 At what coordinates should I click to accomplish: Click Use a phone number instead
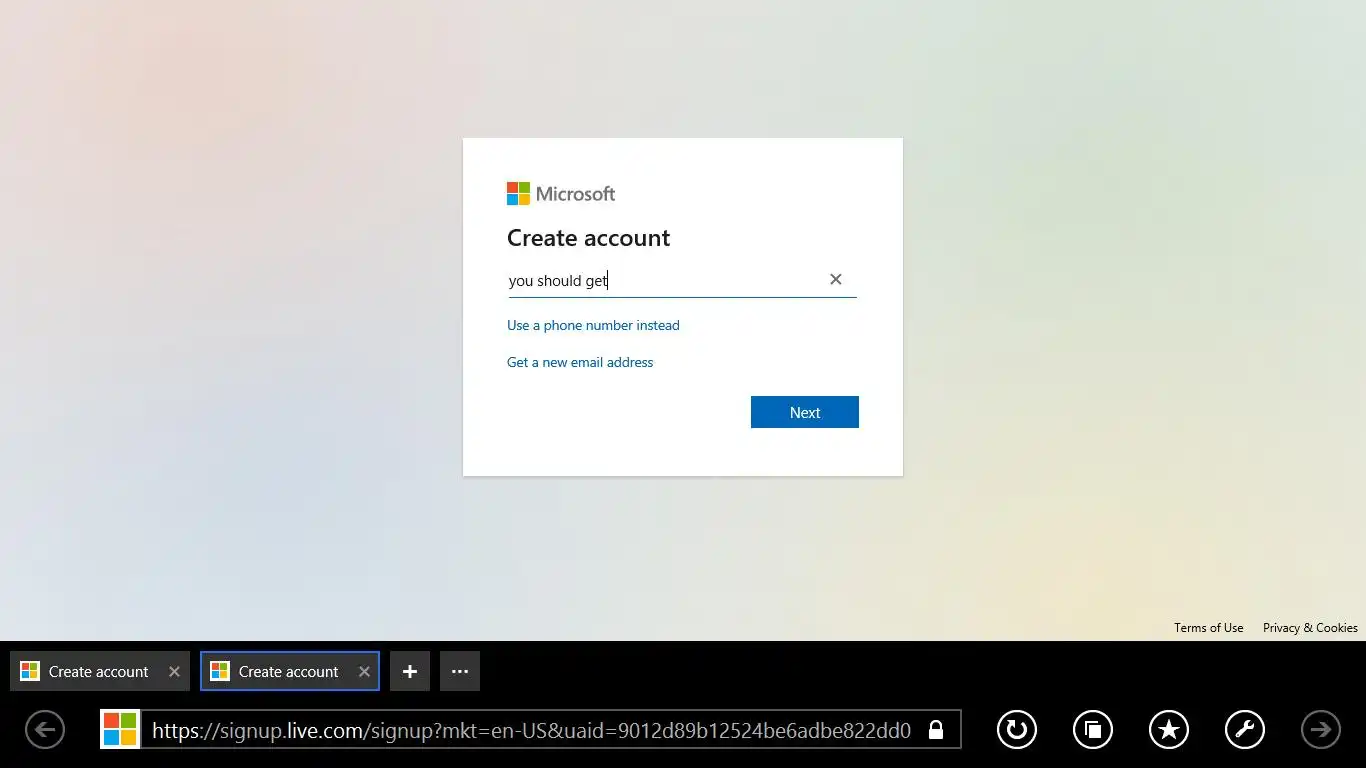(x=593, y=325)
